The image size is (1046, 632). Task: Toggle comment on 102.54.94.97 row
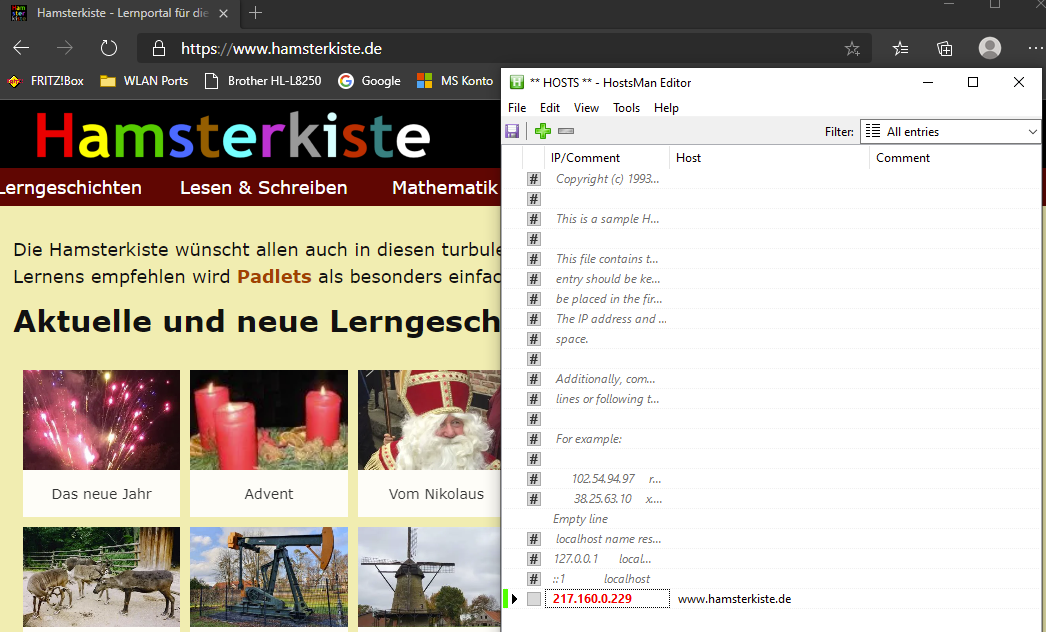[534, 479]
